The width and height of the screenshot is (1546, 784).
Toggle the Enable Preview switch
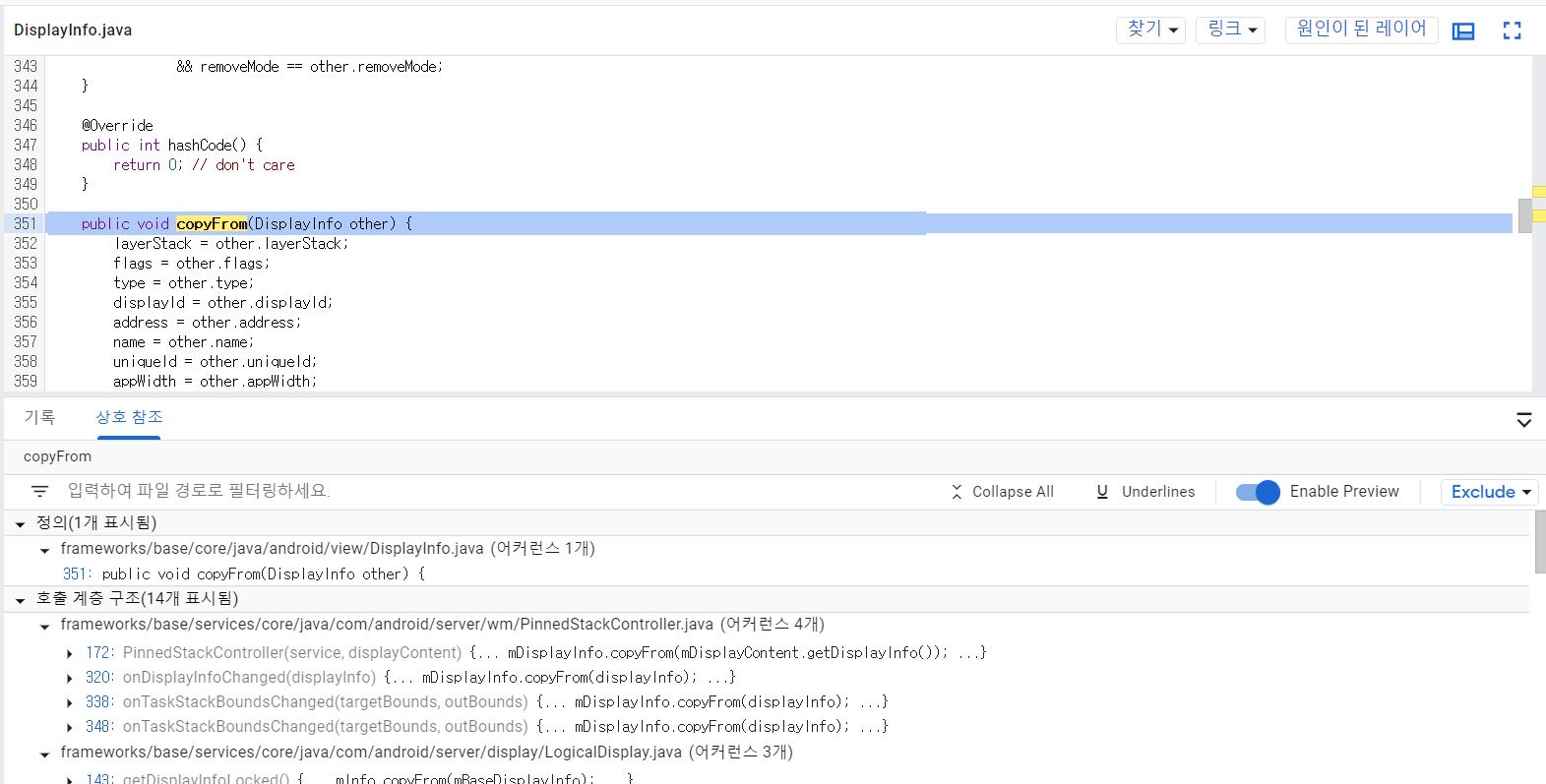point(1258,492)
